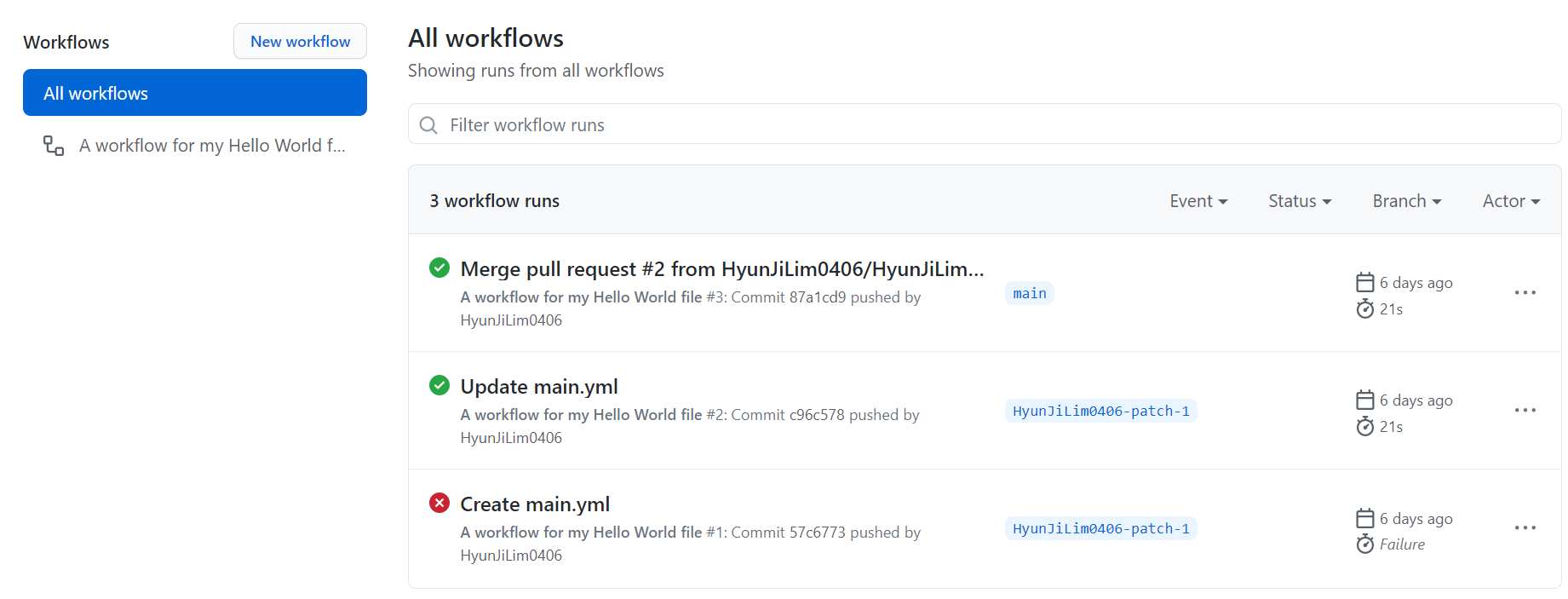This screenshot has height=599, width=1568.
Task: Click calendar icon on Create main.yml row
Action: (x=1365, y=518)
